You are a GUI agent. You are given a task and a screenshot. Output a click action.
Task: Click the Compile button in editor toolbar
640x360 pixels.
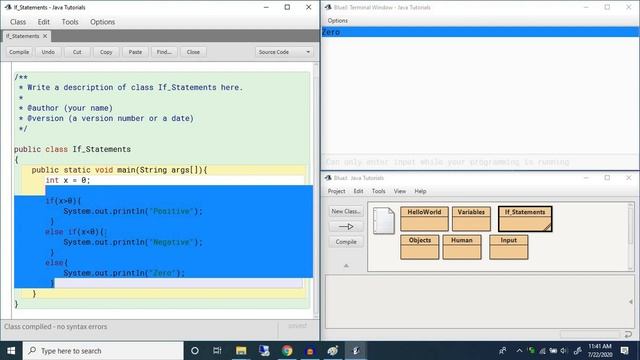point(19,52)
